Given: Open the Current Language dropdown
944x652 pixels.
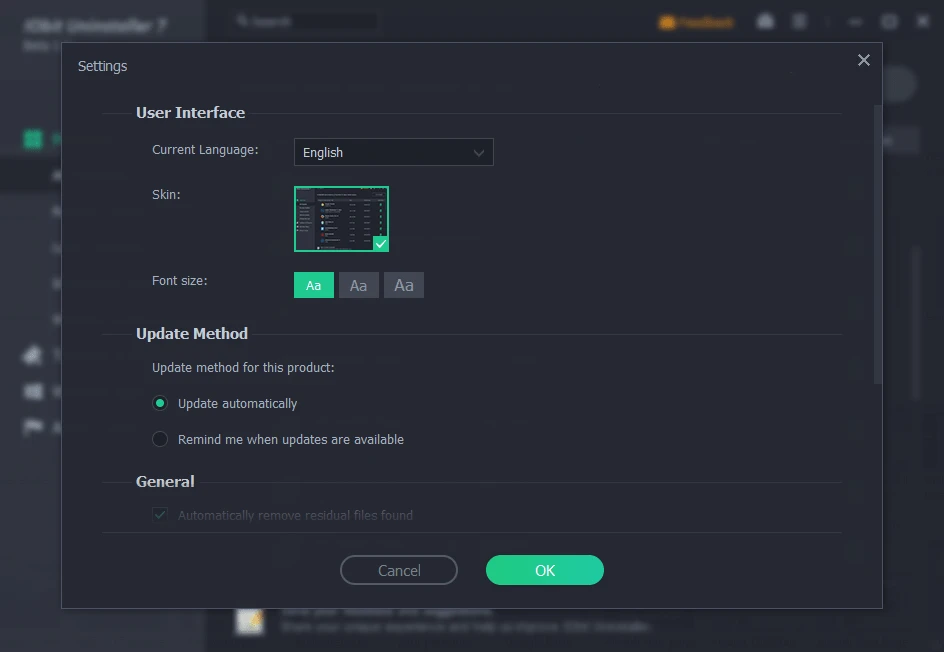Looking at the screenshot, I should (x=393, y=152).
